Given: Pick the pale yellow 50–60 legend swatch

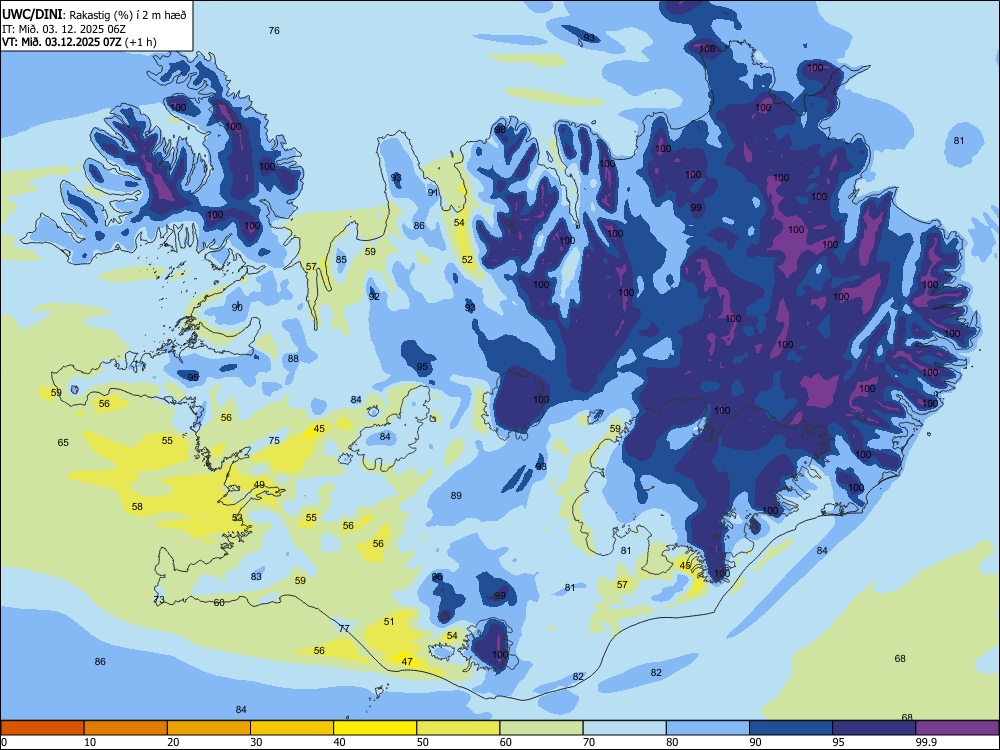Looking at the screenshot, I should click(x=459, y=728).
